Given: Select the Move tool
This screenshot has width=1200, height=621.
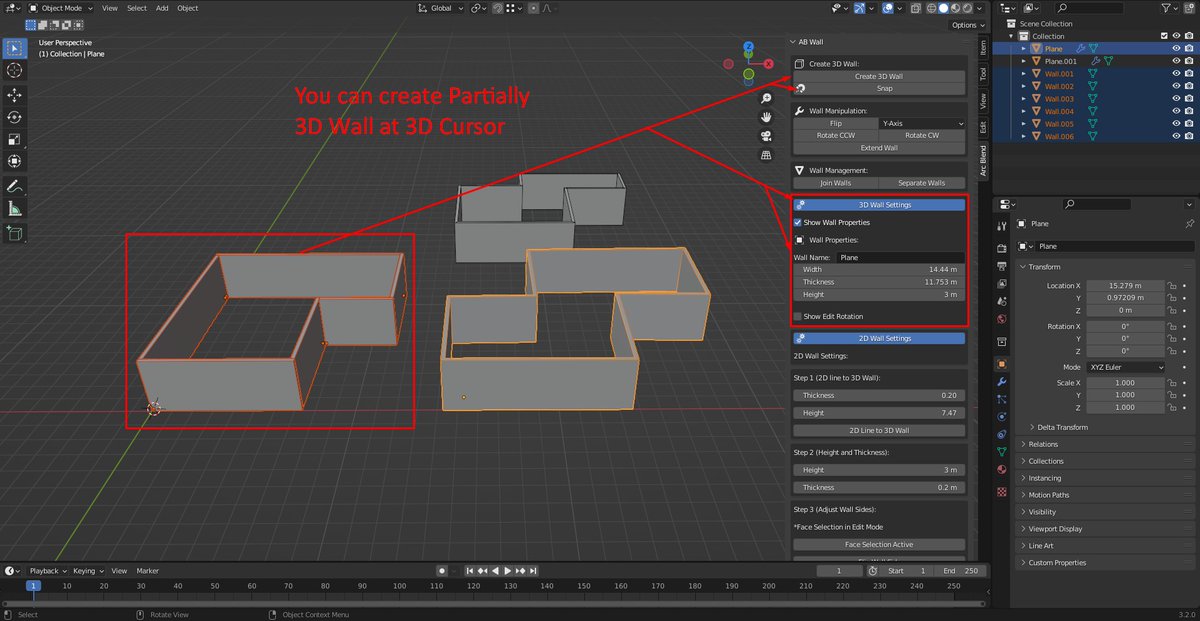Looking at the screenshot, I should coord(15,95).
